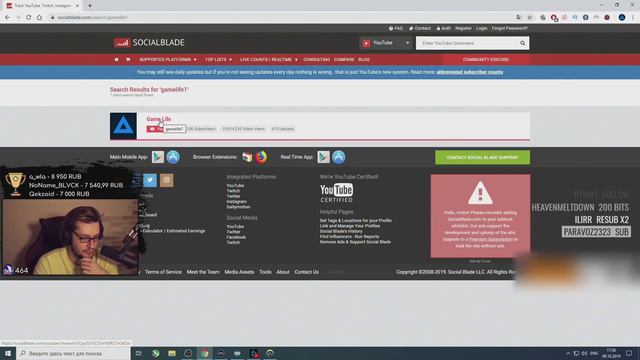Viewport: 640px width, 360px height.
Task: Click the Register link
Action: (463, 28)
